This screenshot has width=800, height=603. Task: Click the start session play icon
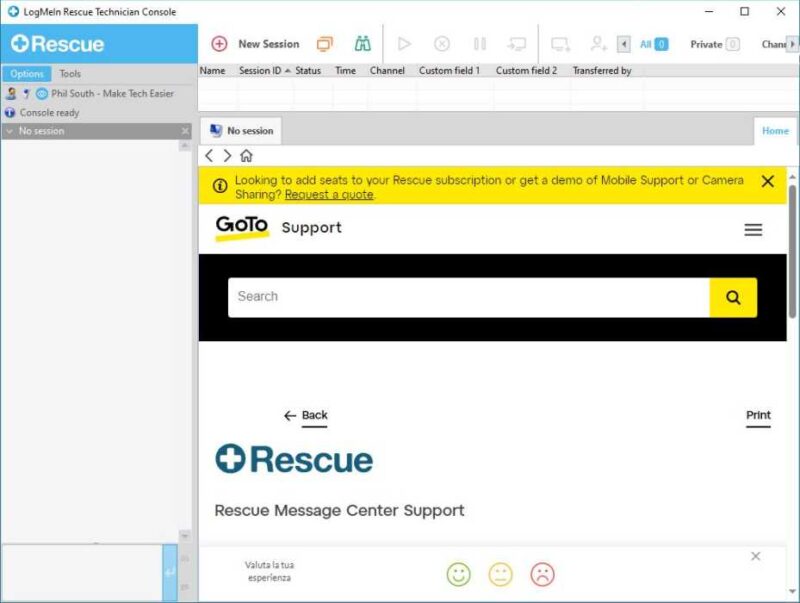(404, 44)
